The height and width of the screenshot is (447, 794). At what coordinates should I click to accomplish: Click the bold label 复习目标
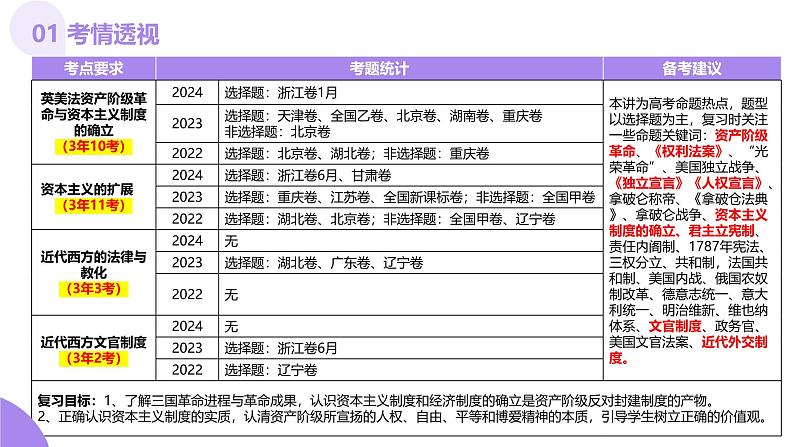point(64,401)
